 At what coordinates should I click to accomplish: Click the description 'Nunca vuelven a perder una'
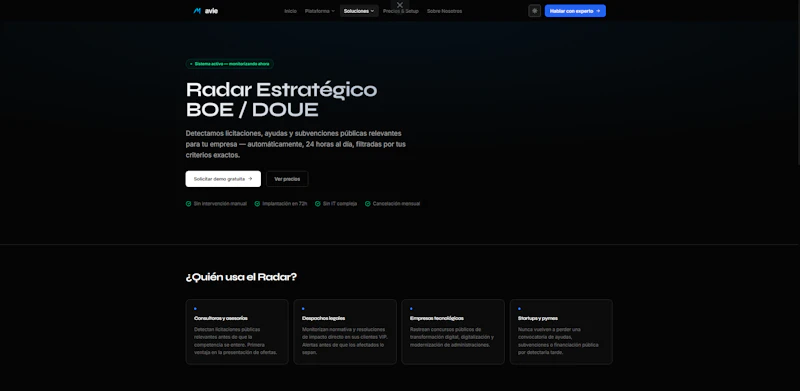[558, 341]
